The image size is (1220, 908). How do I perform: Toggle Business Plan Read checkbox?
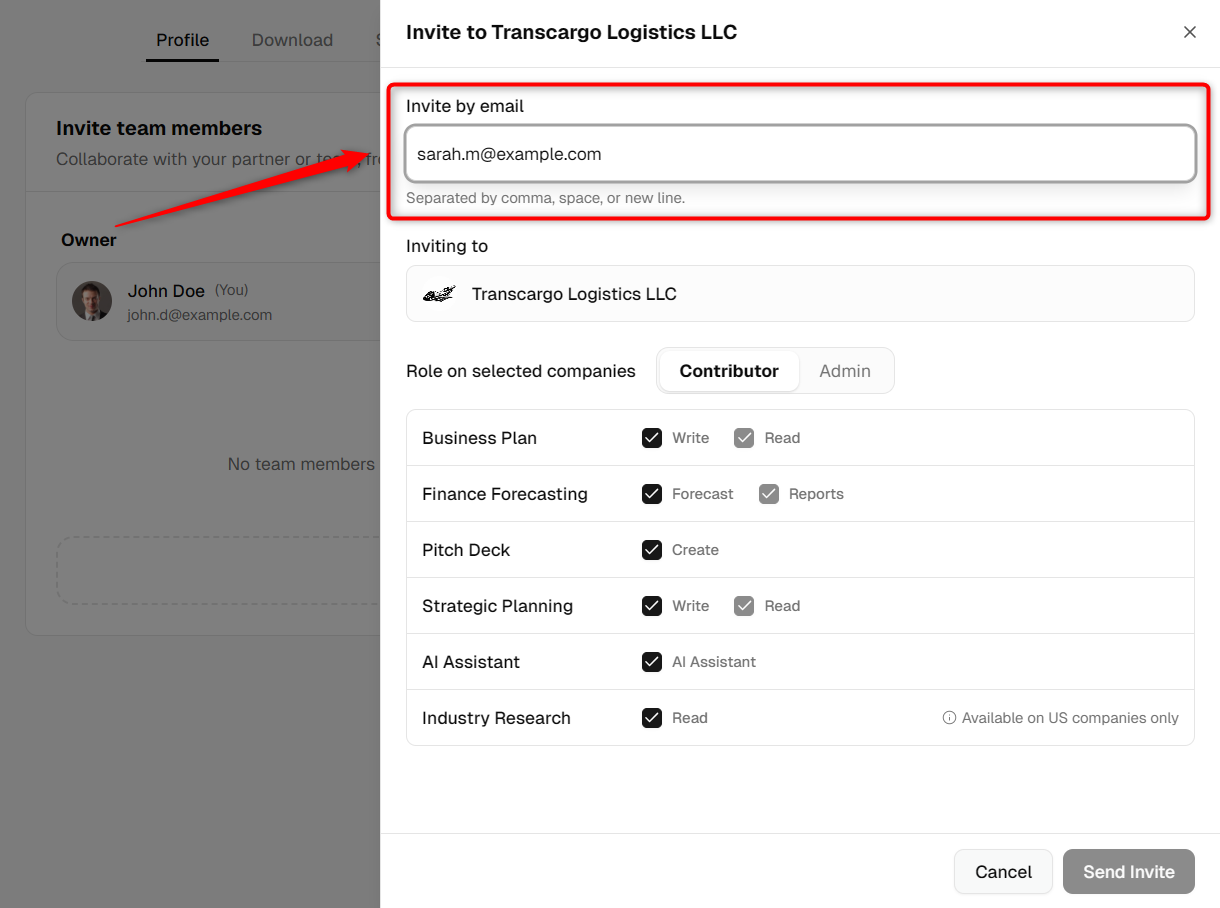point(744,438)
